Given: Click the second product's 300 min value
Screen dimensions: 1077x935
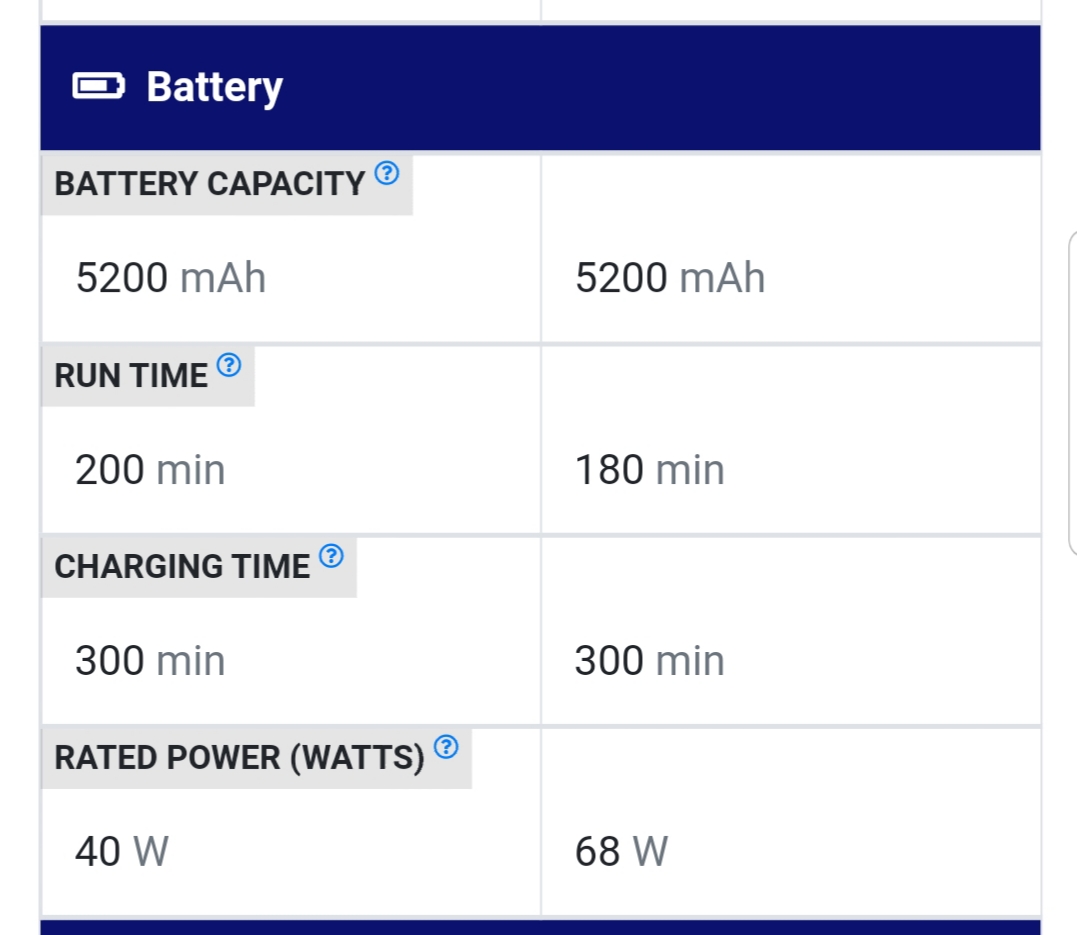Looking at the screenshot, I should (x=649, y=661).
